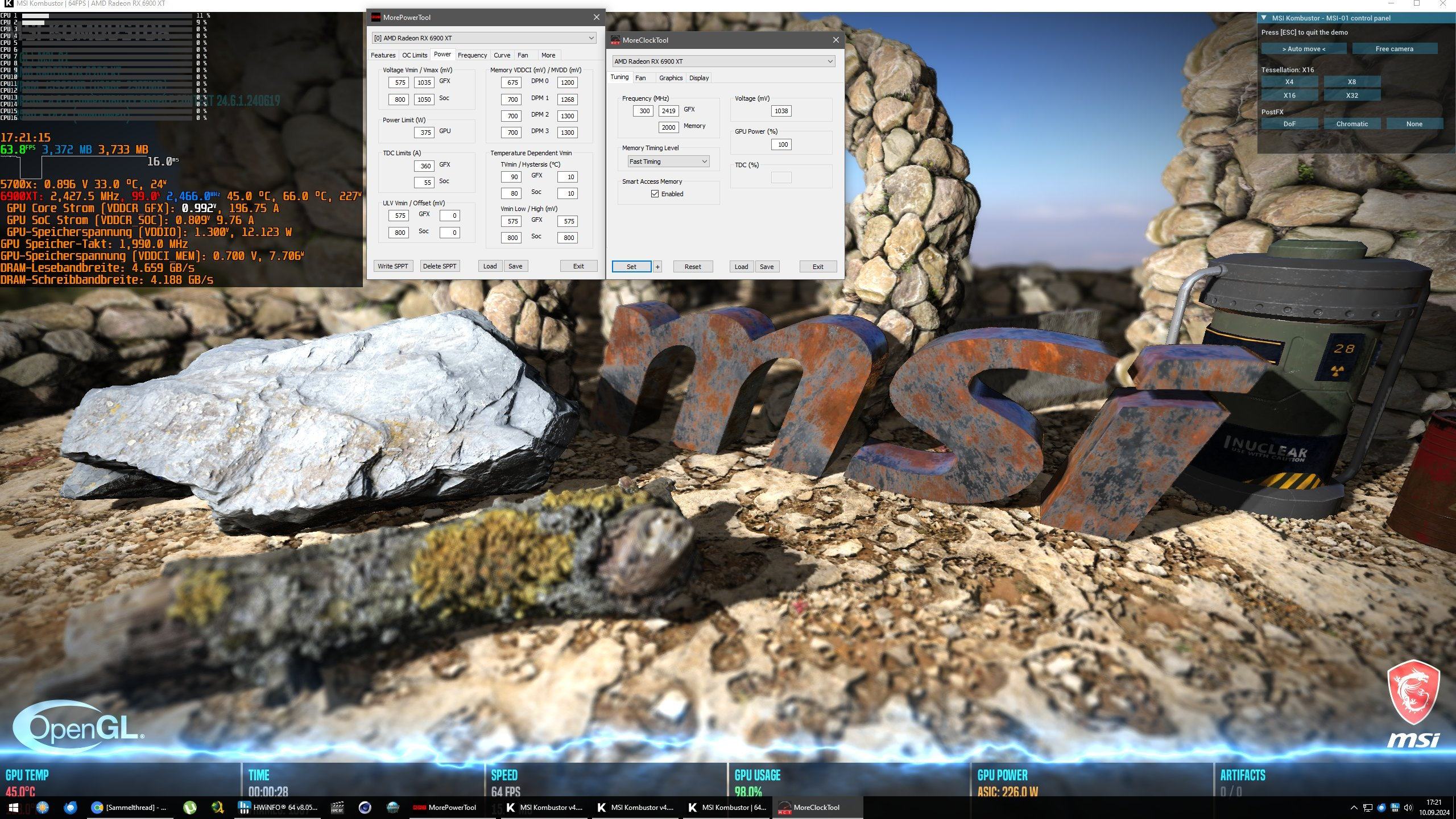This screenshot has width=1456, height=819.
Task: Toggle the Chromatic PostFX option
Action: point(1351,124)
